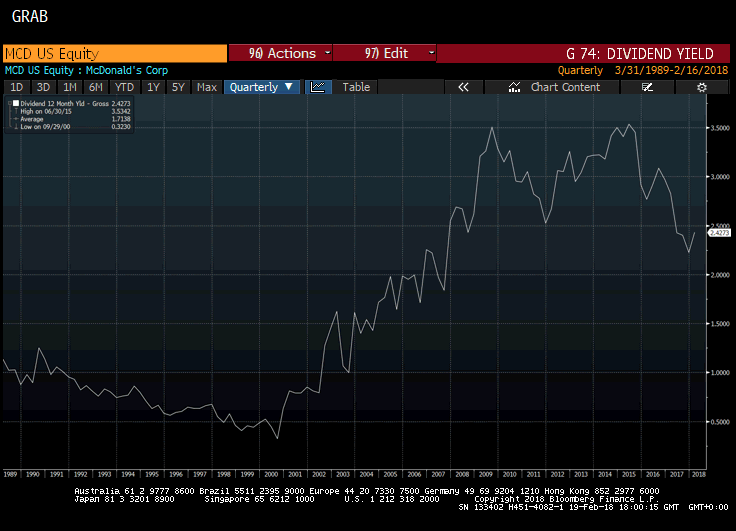Click the line chart view icon
Viewport: 736px width, 531px height.
[x=318, y=87]
